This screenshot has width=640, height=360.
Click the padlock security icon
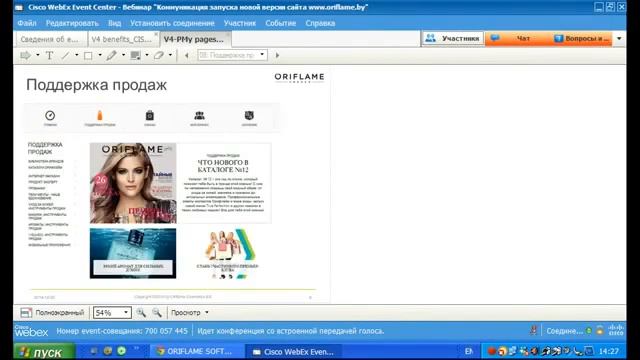[600, 331]
